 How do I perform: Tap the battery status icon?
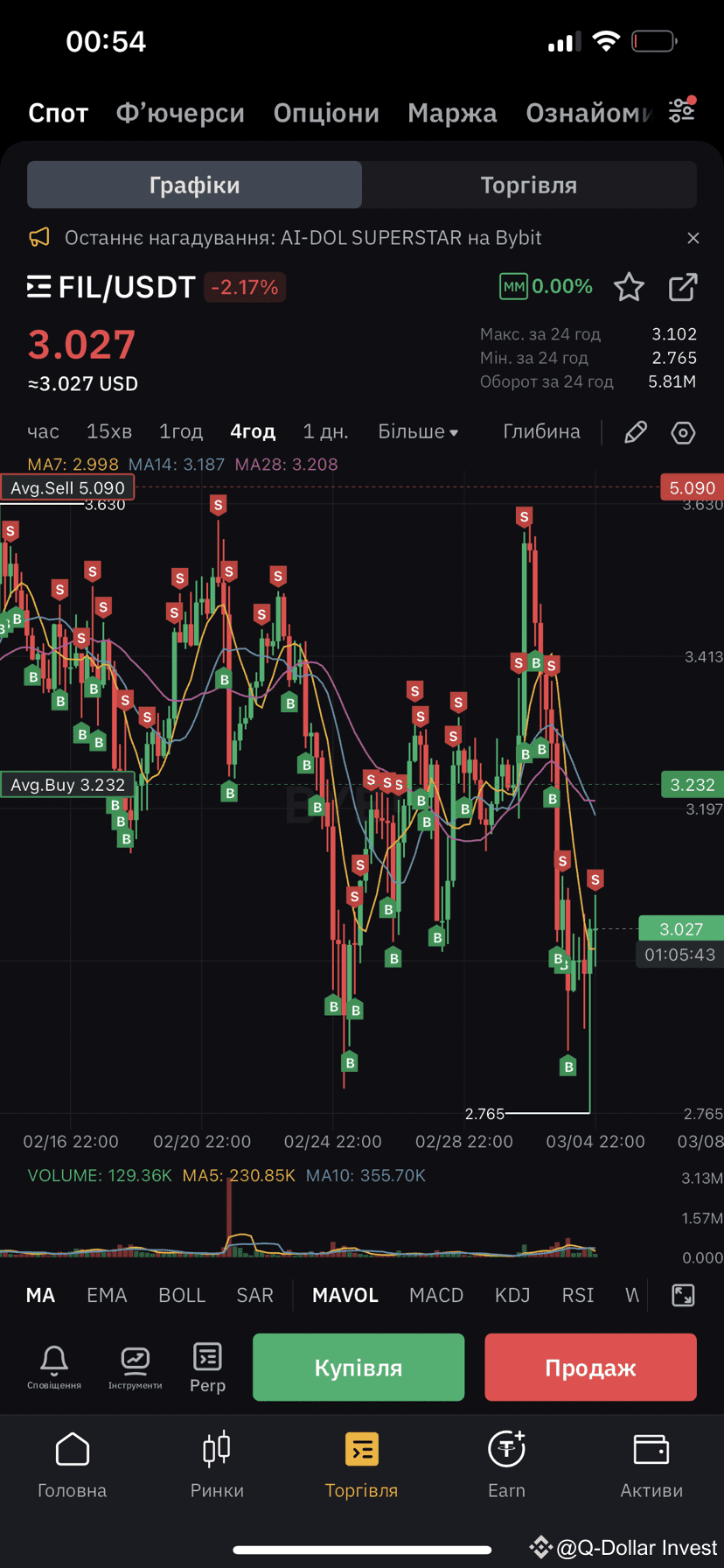[654, 40]
